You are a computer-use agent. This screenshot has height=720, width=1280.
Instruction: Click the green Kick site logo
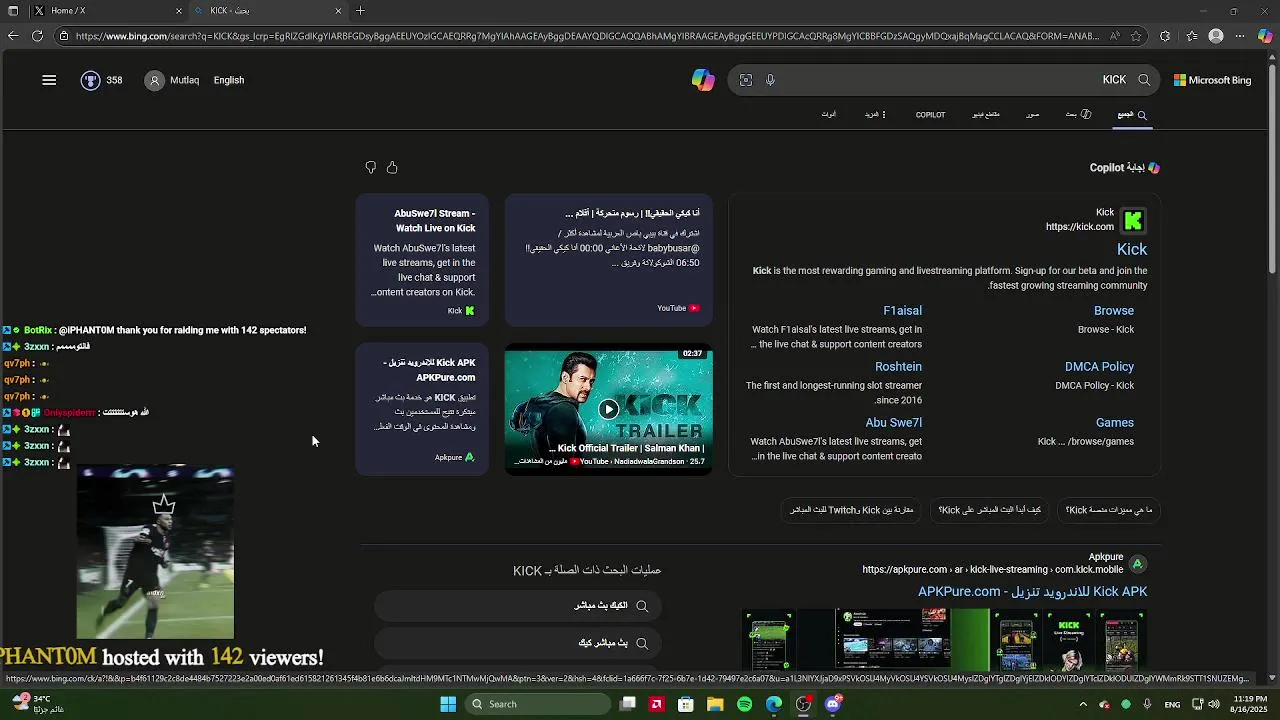pos(1133,220)
